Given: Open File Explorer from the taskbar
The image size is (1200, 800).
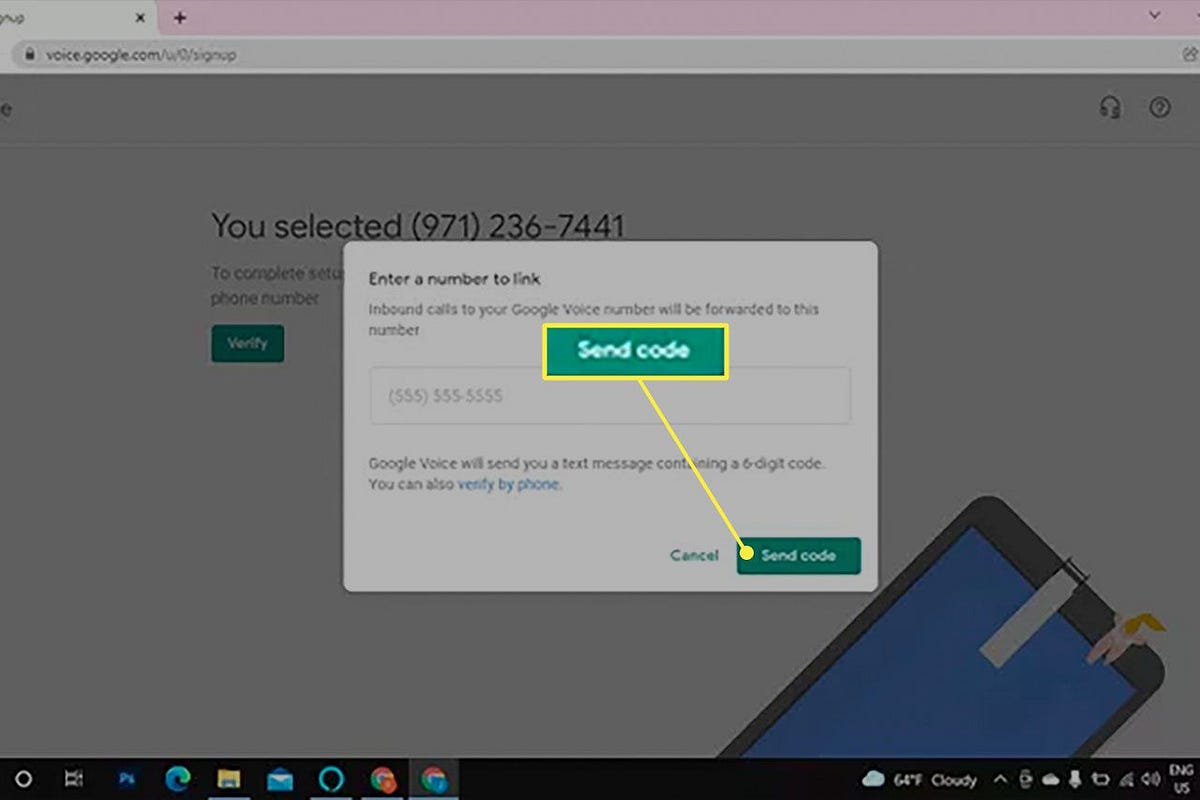Looking at the screenshot, I should pos(229,778).
